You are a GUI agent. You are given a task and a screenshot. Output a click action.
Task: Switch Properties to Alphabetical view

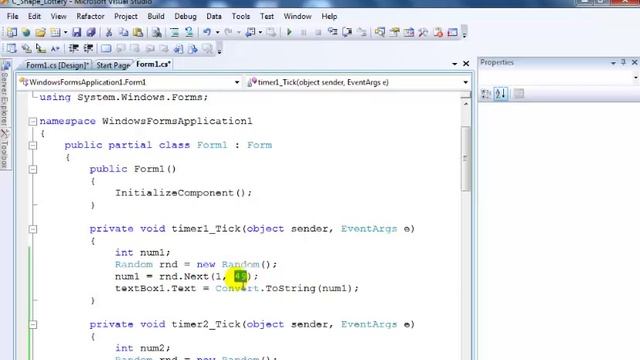tap(501, 94)
